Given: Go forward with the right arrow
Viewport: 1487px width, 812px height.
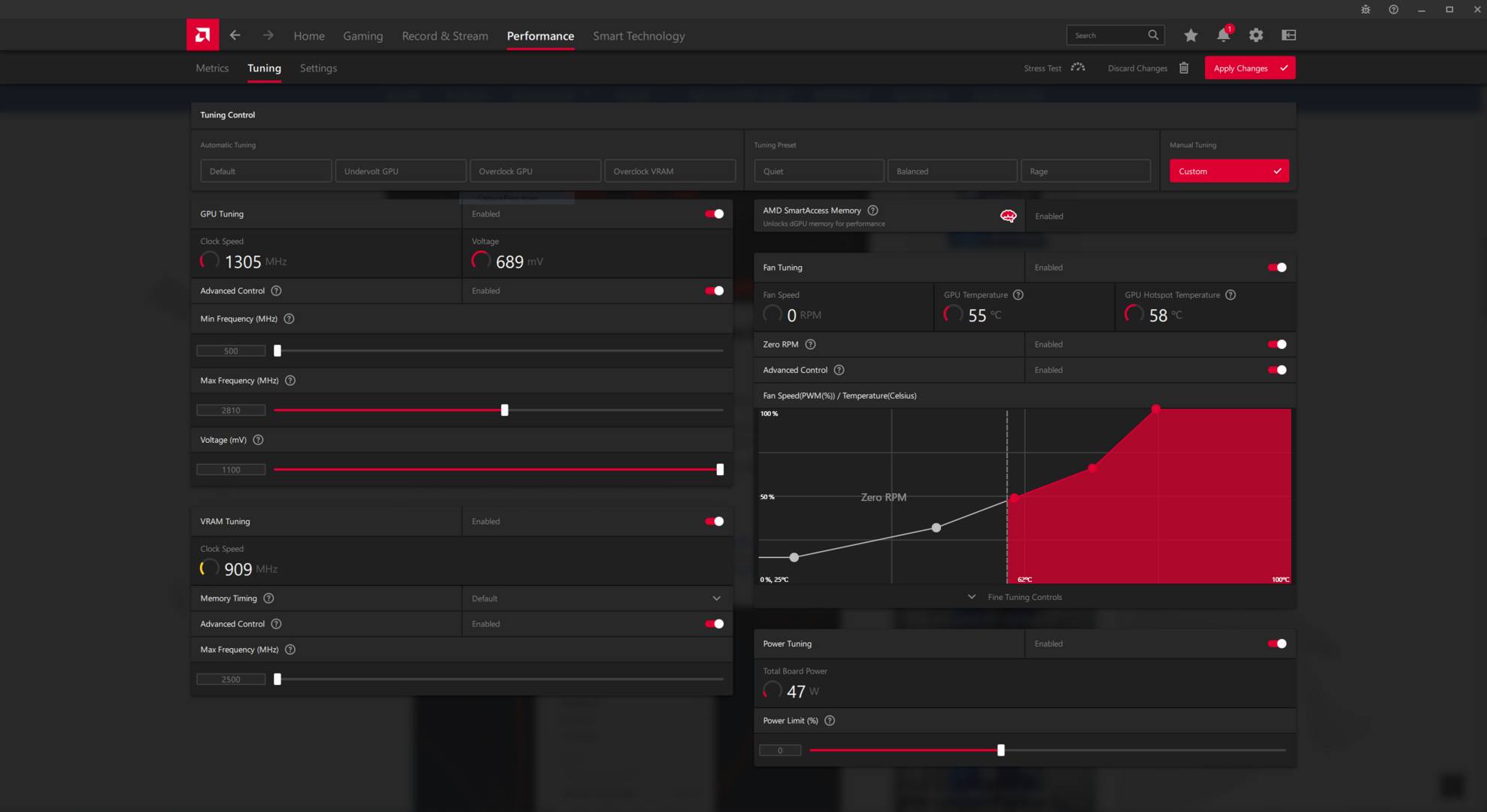Looking at the screenshot, I should (x=268, y=35).
